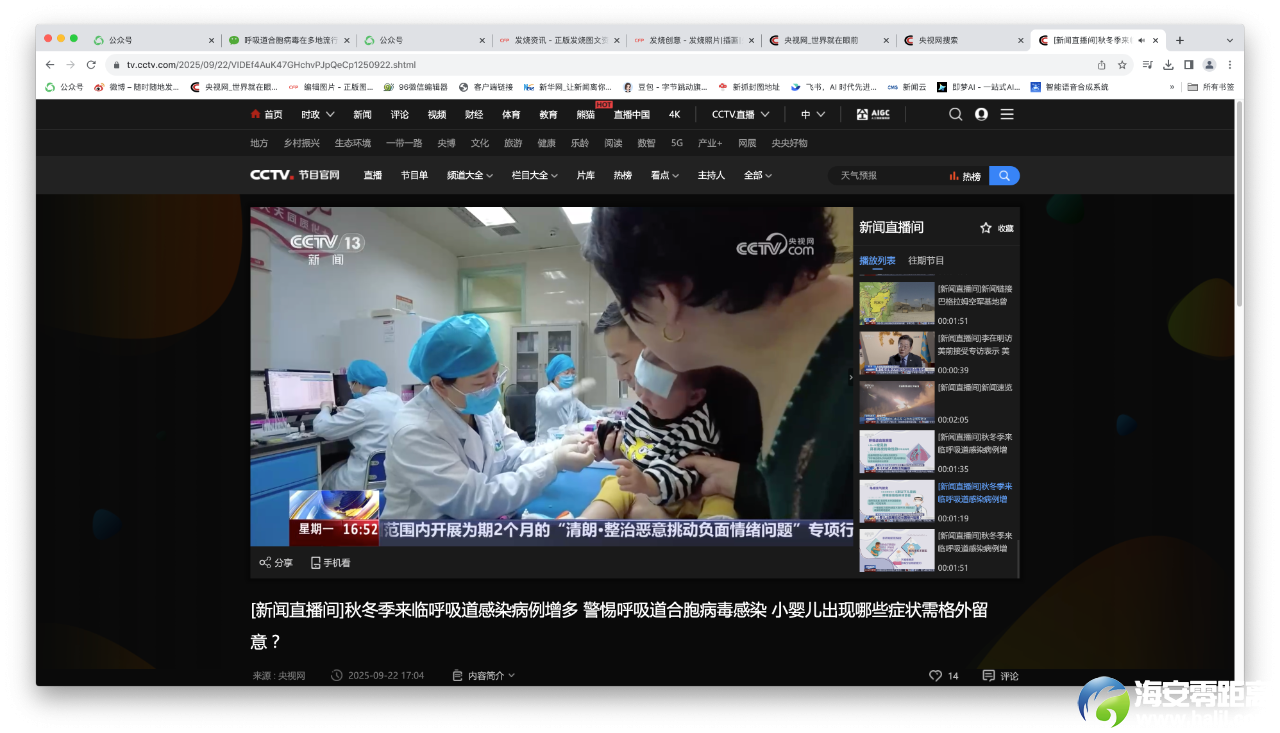Click the 分享 share icon below video
The image size is (1280, 733).
[265, 563]
